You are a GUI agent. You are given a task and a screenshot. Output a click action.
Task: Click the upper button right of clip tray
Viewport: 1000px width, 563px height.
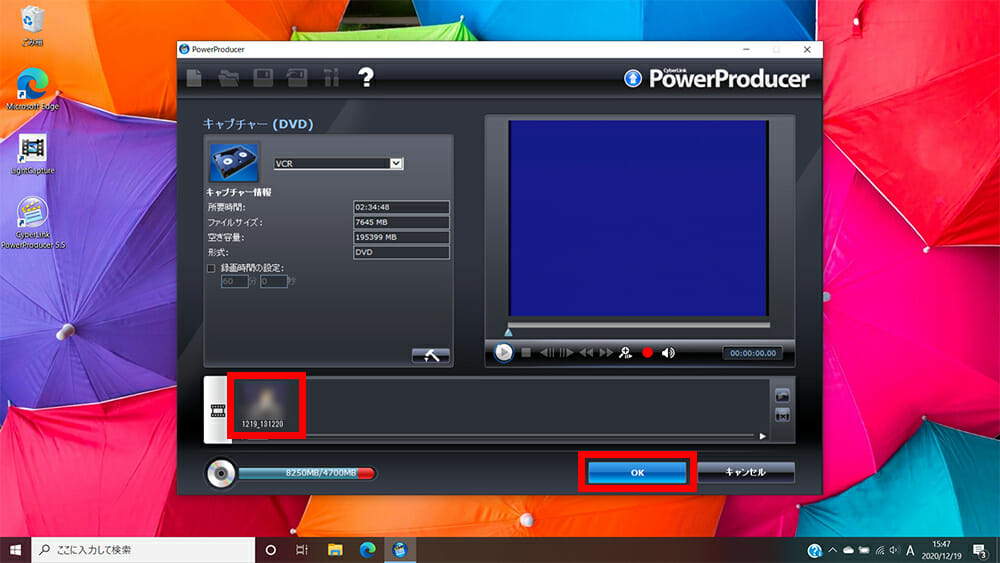(783, 395)
